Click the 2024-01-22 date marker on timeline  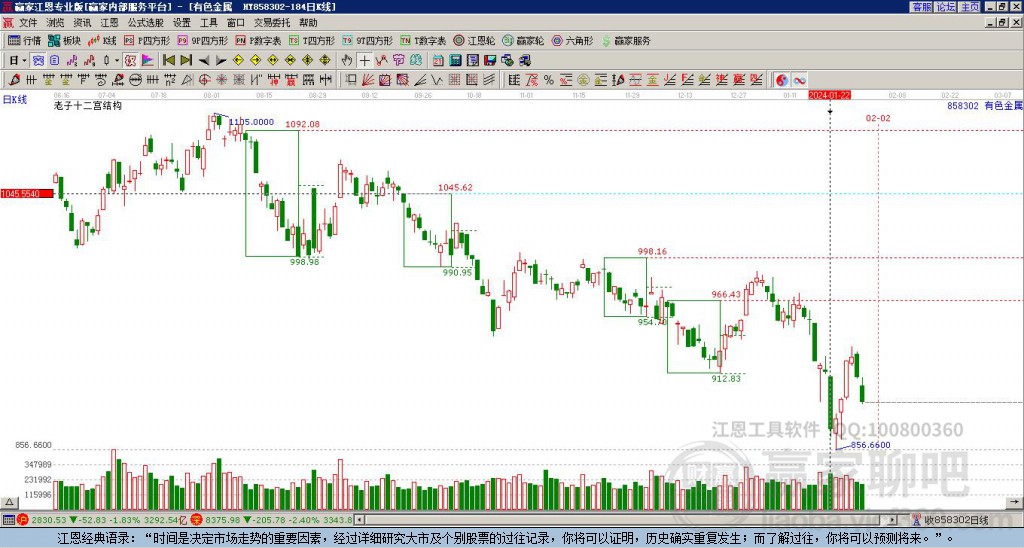tap(829, 95)
